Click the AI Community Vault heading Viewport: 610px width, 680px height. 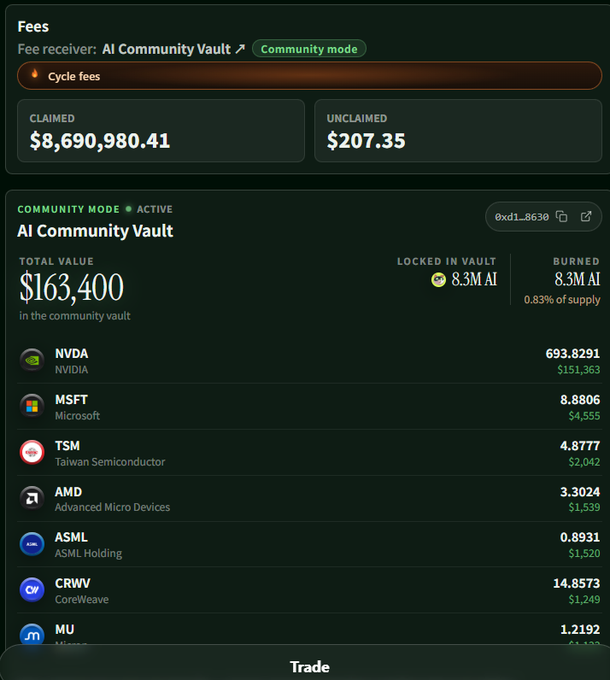[x=95, y=231]
